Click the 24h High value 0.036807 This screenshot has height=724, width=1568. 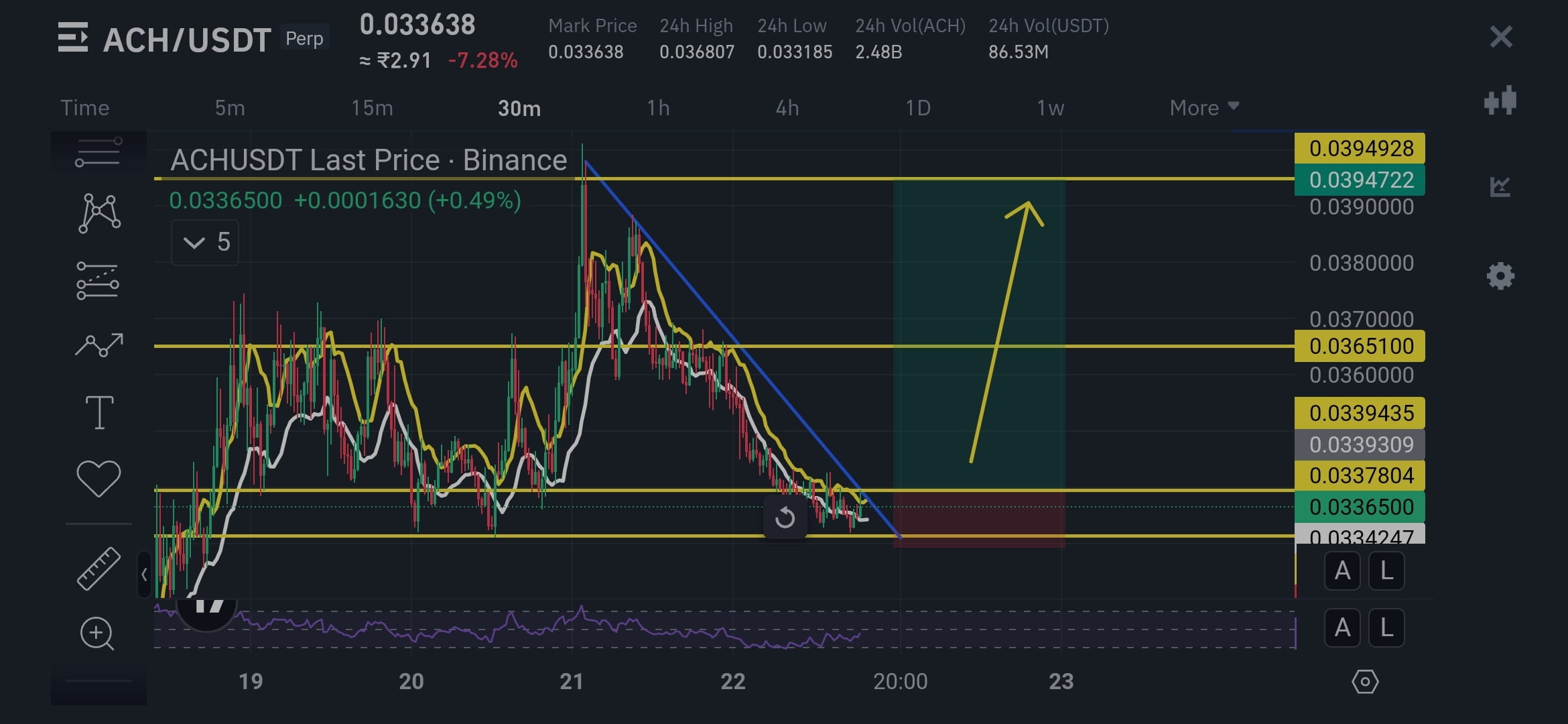tap(697, 52)
